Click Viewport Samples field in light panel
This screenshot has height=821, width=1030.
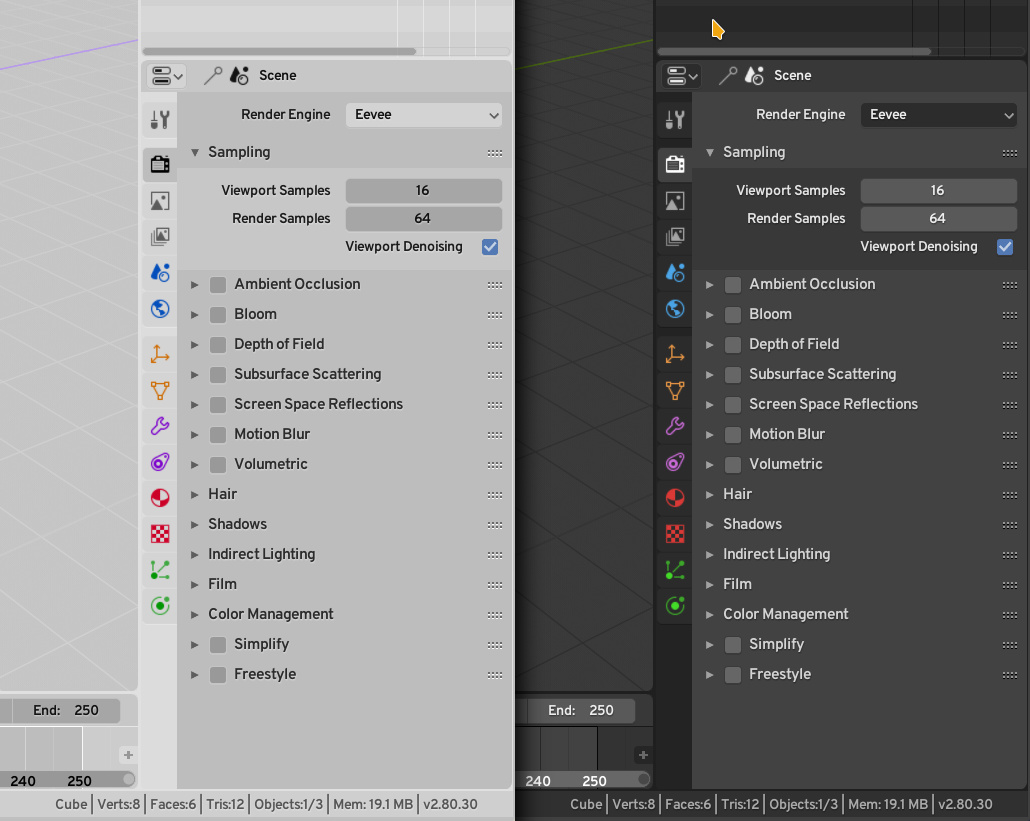[424, 190]
